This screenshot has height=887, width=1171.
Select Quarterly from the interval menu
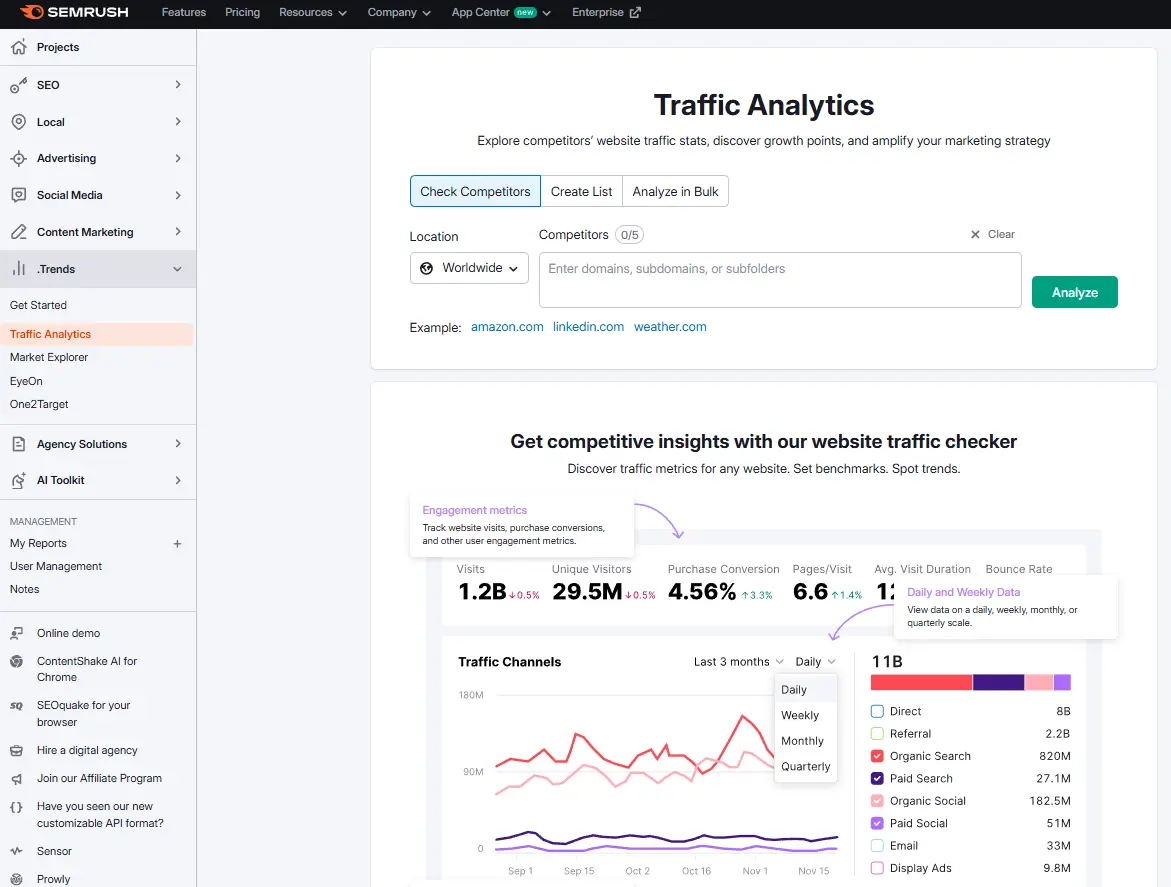pyautogui.click(x=806, y=767)
